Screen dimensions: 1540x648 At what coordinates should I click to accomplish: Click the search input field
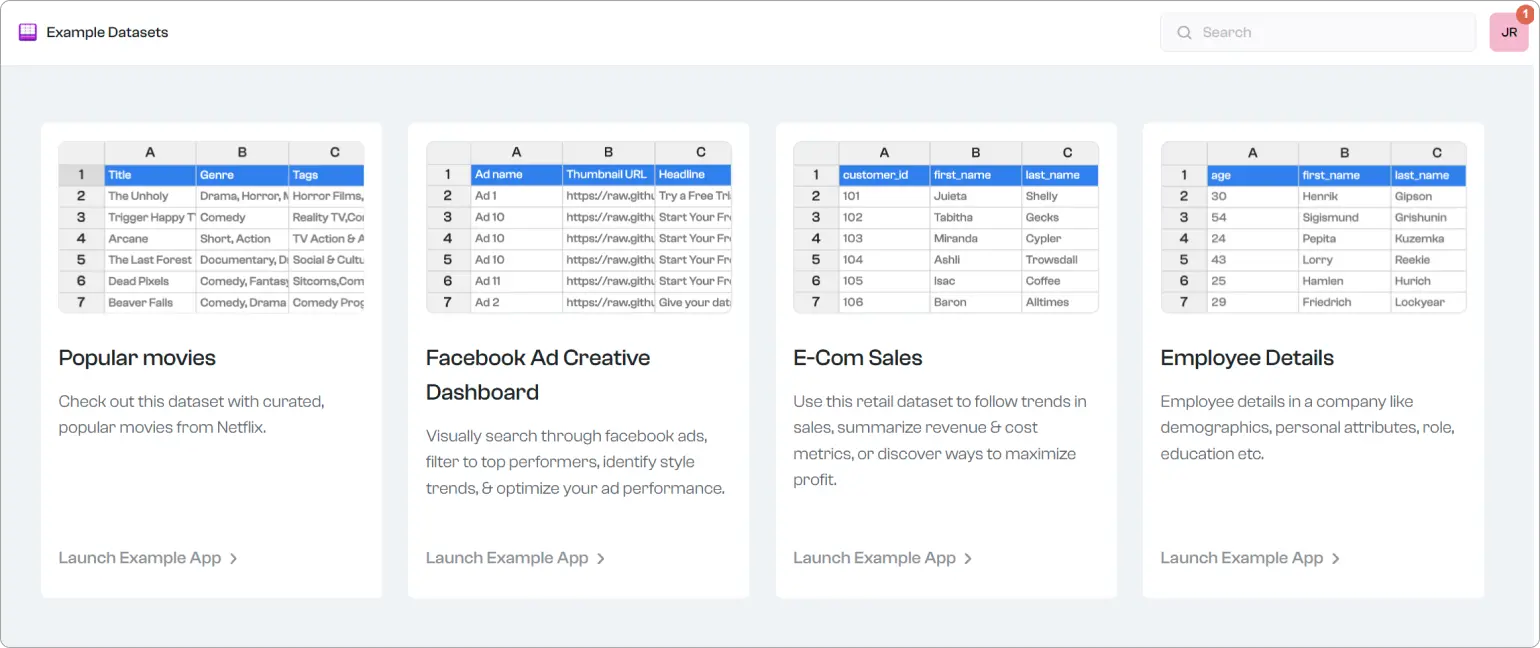point(1318,32)
